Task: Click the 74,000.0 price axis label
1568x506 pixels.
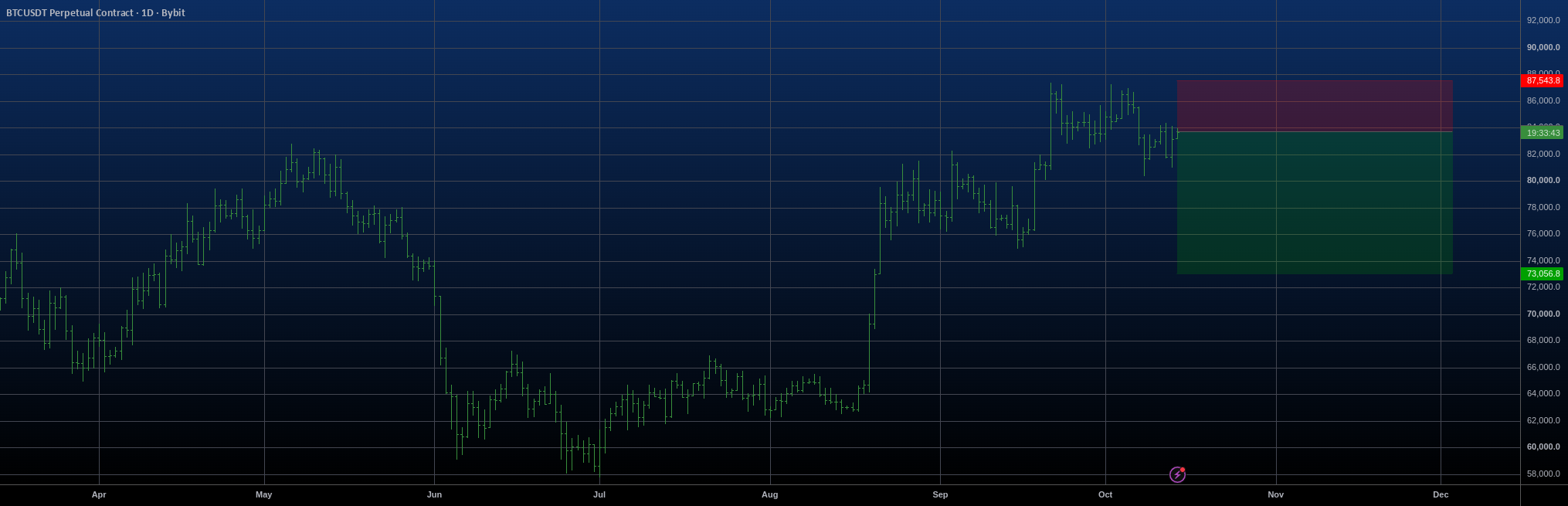Action: [x=1543, y=260]
